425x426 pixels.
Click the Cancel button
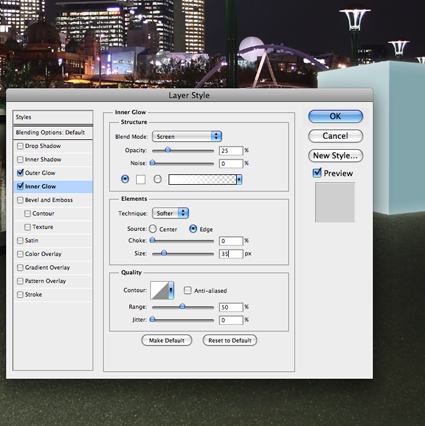[335, 136]
